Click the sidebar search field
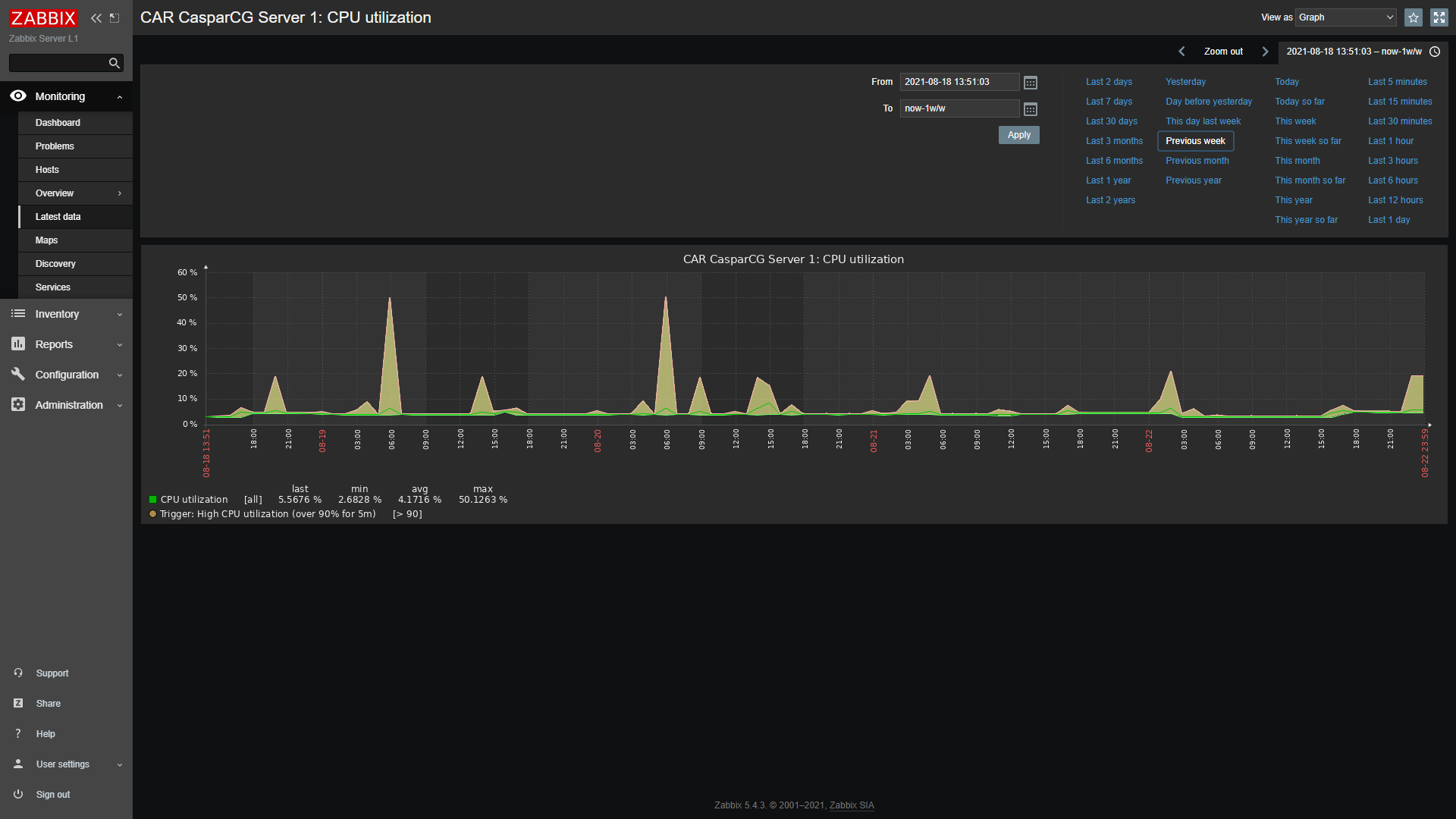Viewport: 1456px width, 819px height. point(58,63)
